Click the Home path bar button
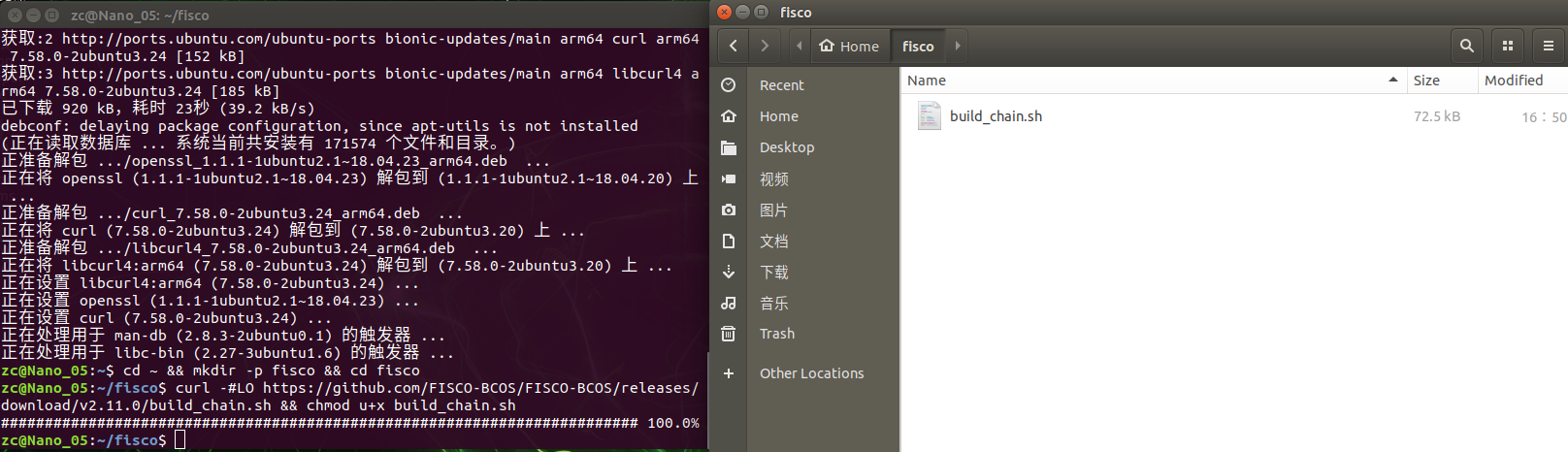Screen dimensions: 1568x452 pos(849,46)
